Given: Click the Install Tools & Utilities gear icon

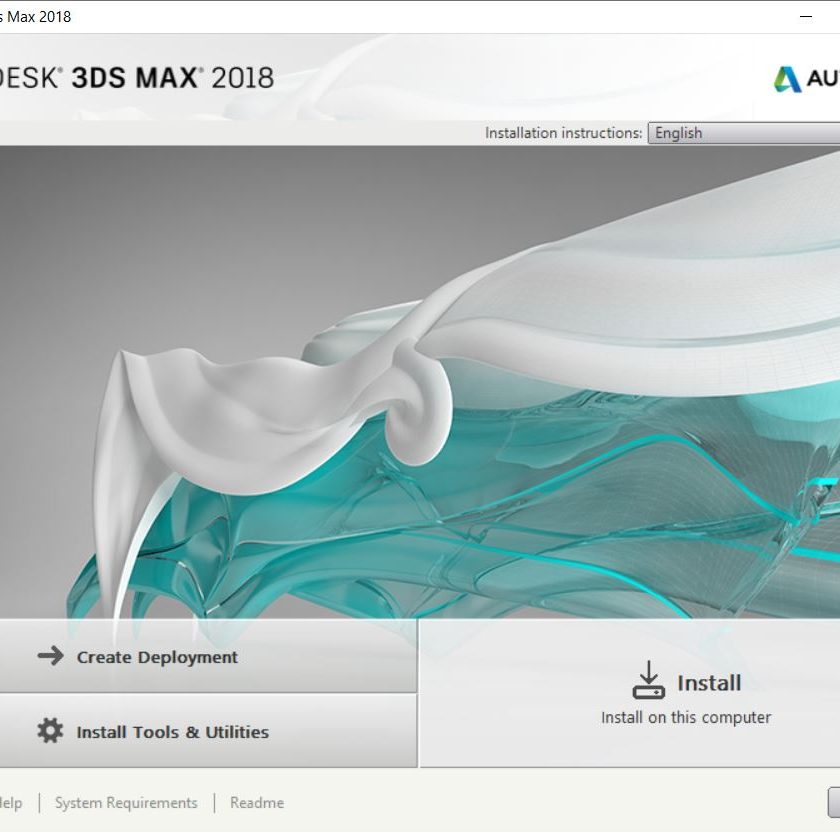Looking at the screenshot, I should pos(50,731).
